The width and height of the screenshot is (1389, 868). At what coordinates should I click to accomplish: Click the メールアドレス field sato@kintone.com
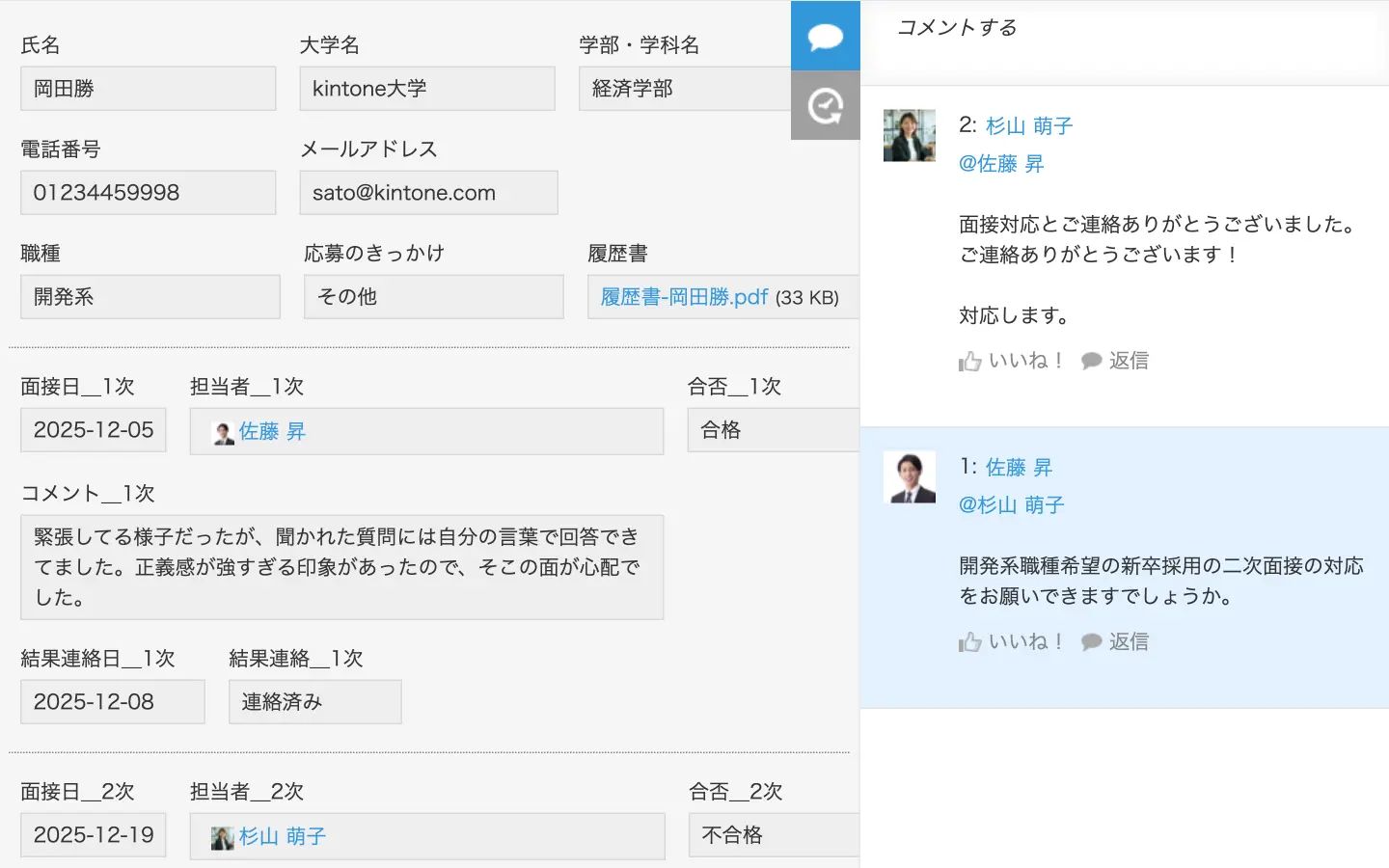(428, 193)
